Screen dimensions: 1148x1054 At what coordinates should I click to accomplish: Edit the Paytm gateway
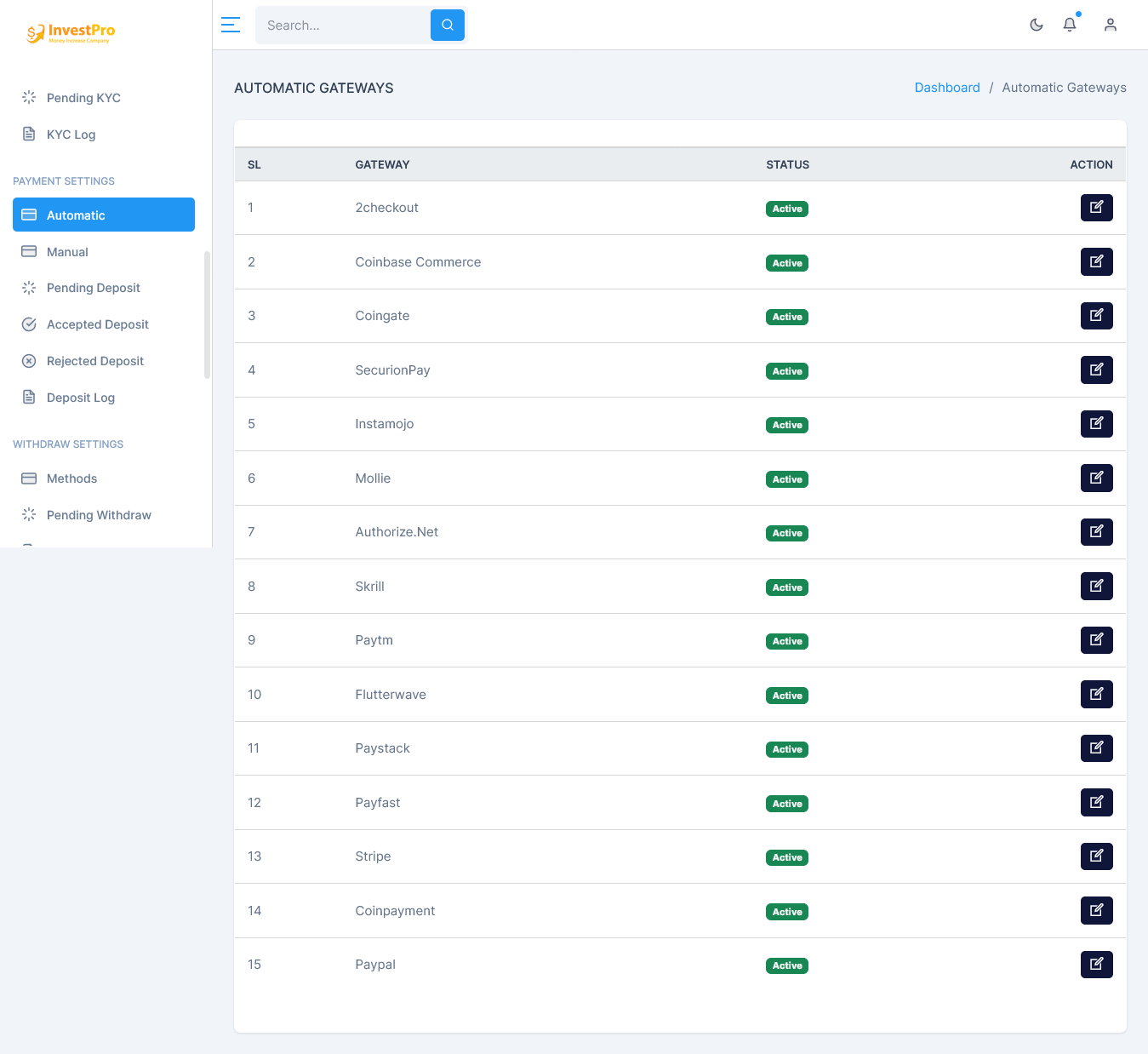point(1097,640)
